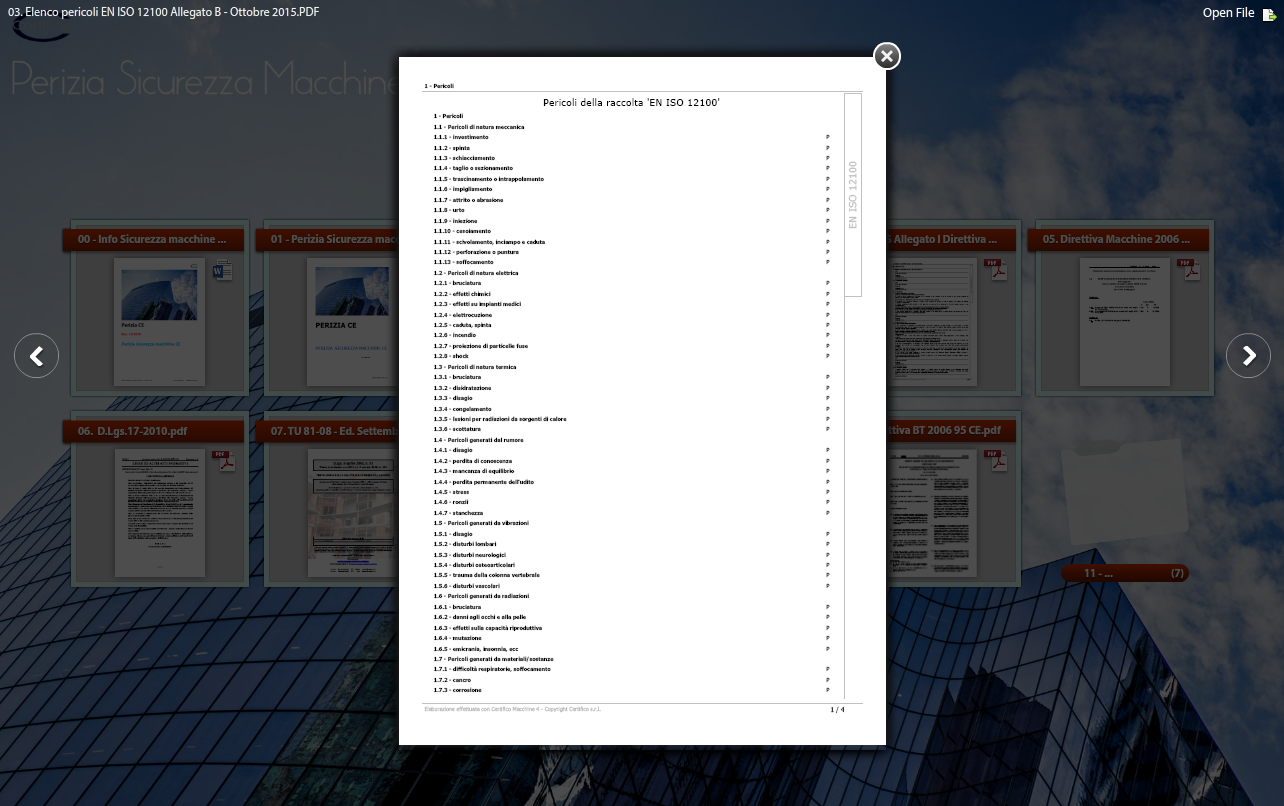Image resolution: width=1284 pixels, height=806 pixels.
Task: Click the '11 - ... (7)' folder label
Action: point(1124,573)
